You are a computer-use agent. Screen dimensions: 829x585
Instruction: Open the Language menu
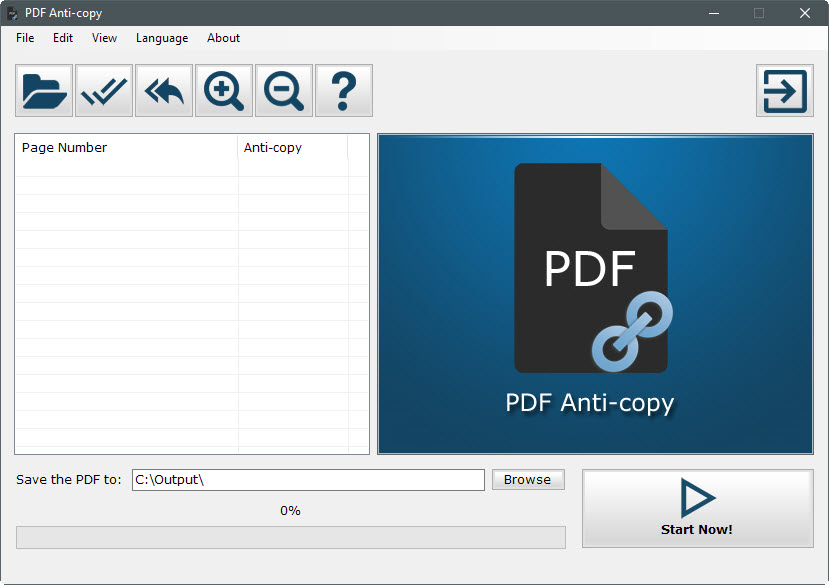pyautogui.click(x=162, y=38)
